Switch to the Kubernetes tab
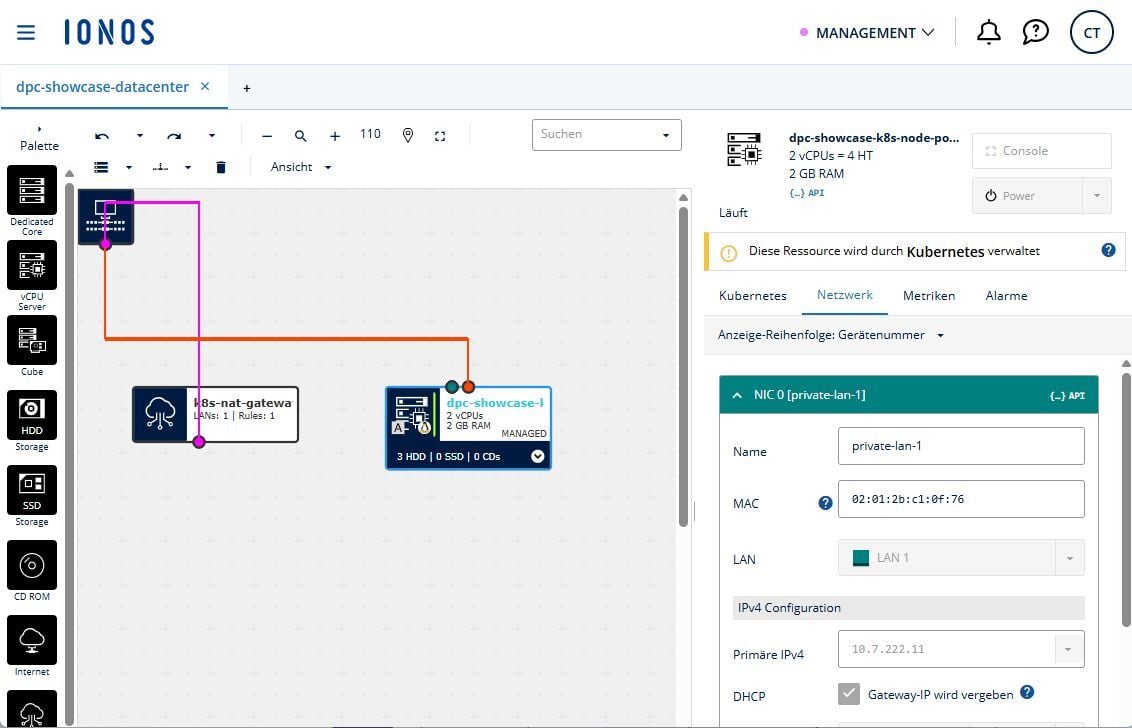Viewport: 1132px width, 728px height. 752,296
